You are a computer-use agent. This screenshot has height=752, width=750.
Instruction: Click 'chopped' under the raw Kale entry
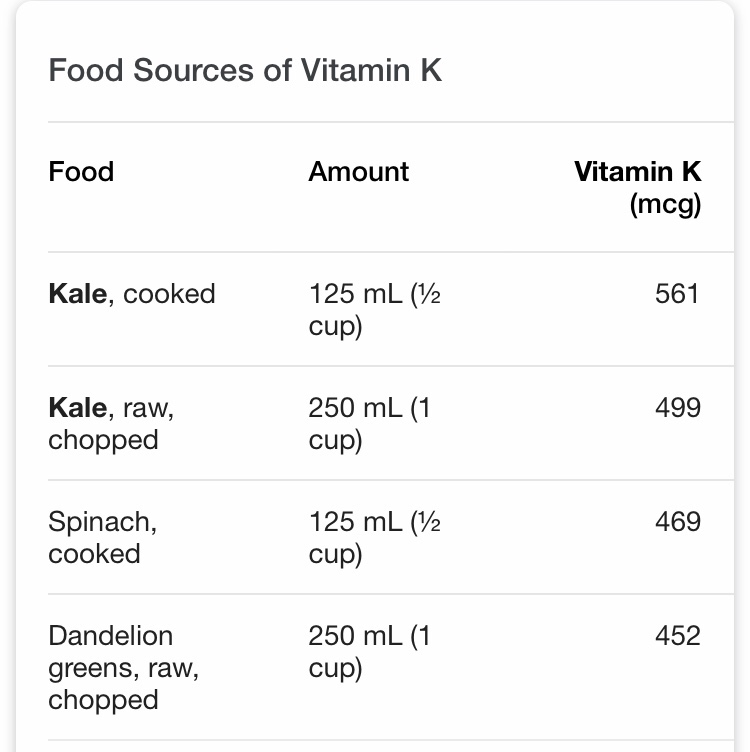103,440
